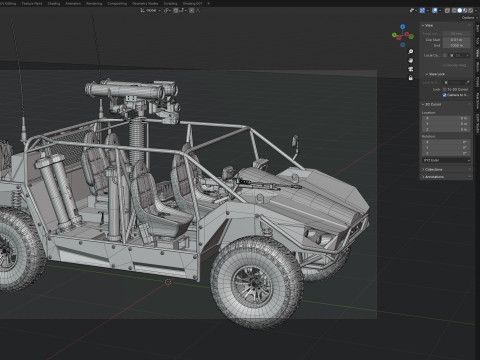The image size is (480, 360).
Task: Open the viewport shading options dropdown arrow
Action: pyautogui.click(x=476, y=11)
